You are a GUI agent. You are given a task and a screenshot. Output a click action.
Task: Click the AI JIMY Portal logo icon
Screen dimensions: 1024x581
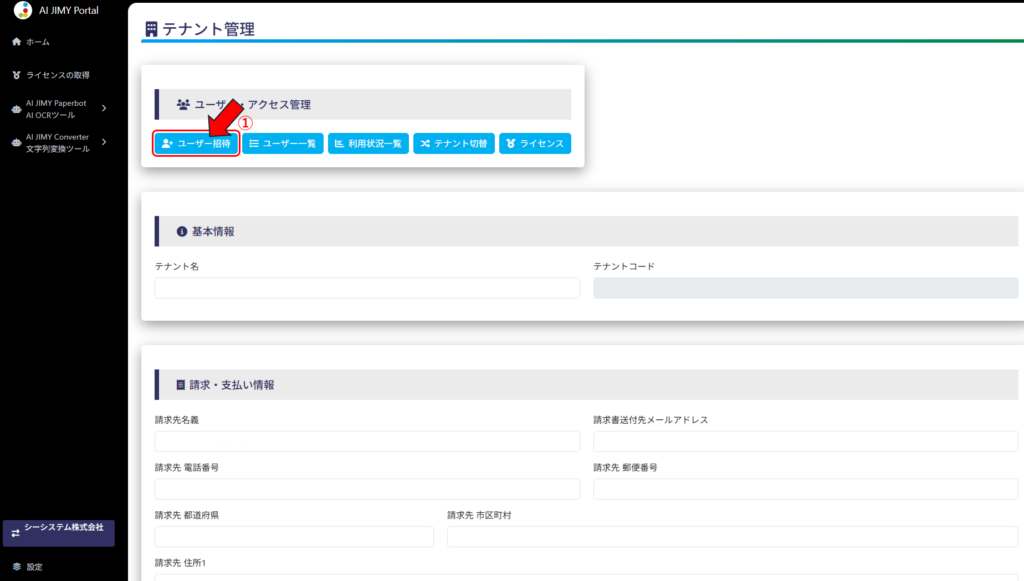22,10
